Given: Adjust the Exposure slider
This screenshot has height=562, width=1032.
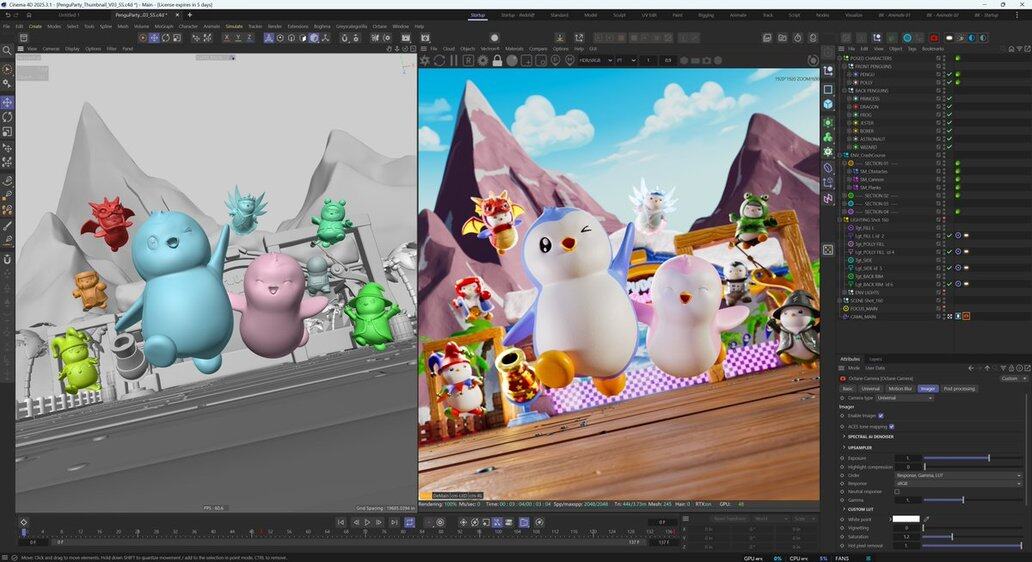Looking at the screenshot, I should point(972,458).
